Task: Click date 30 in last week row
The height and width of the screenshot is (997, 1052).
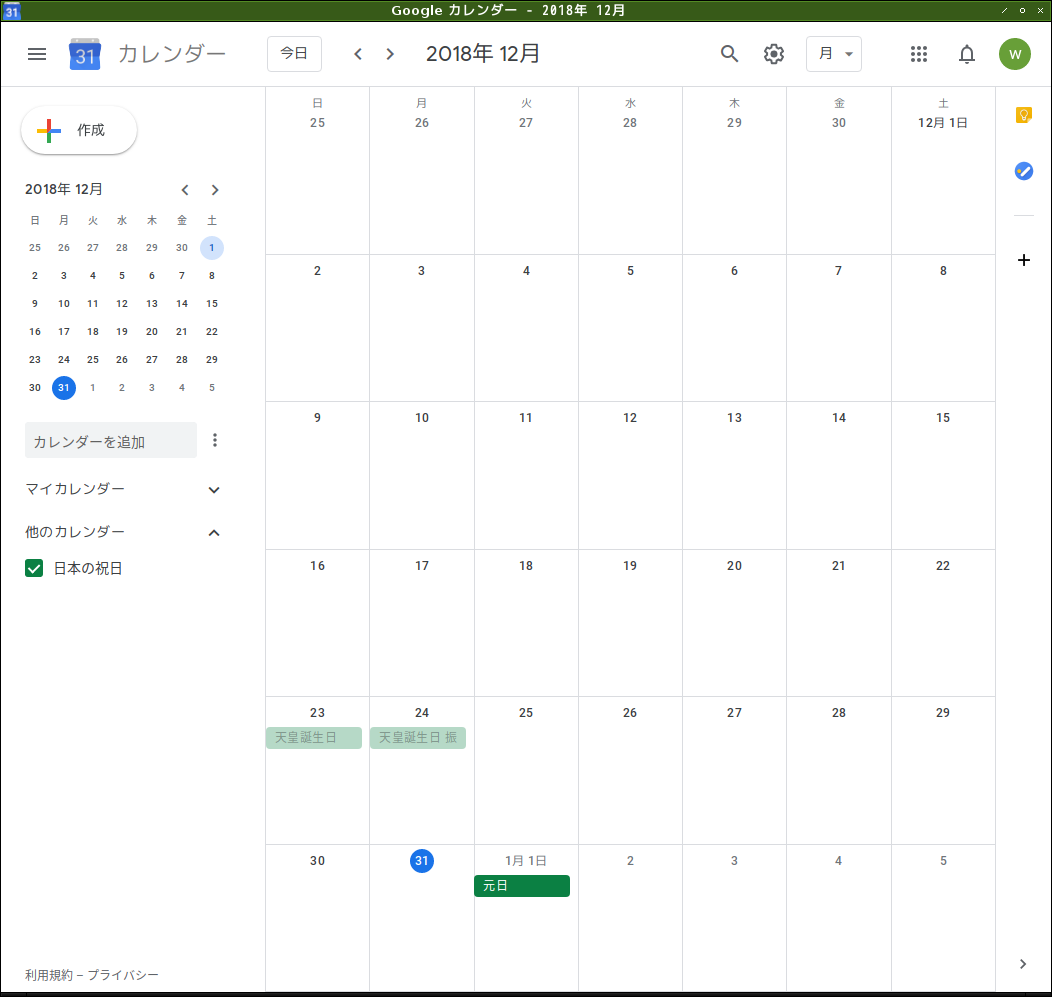Action: tap(317, 861)
